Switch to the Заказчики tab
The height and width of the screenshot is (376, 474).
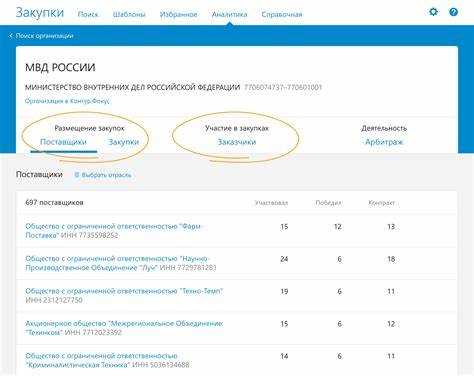237,142
